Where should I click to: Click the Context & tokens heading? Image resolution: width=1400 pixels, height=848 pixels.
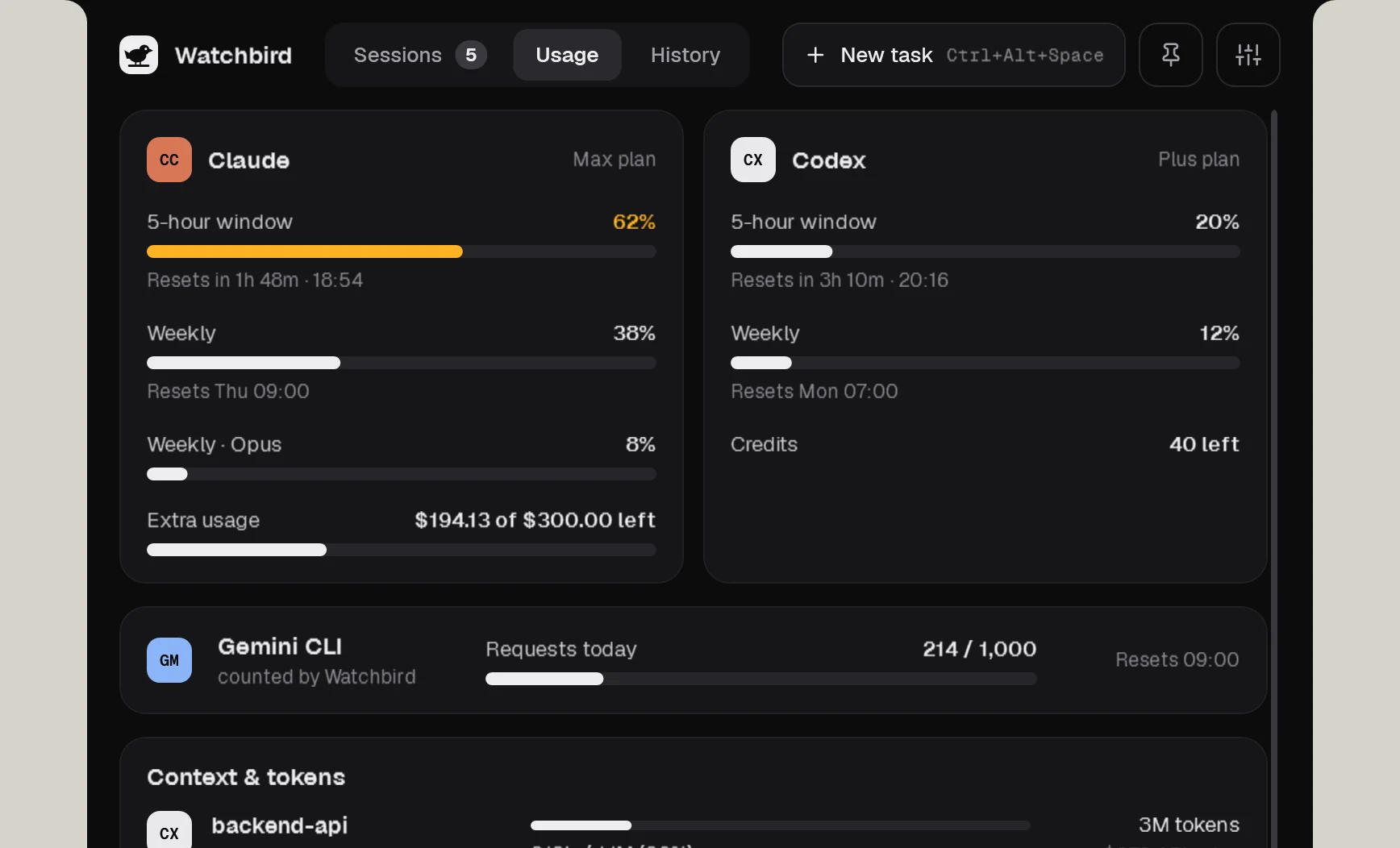[x=246, y=777]
